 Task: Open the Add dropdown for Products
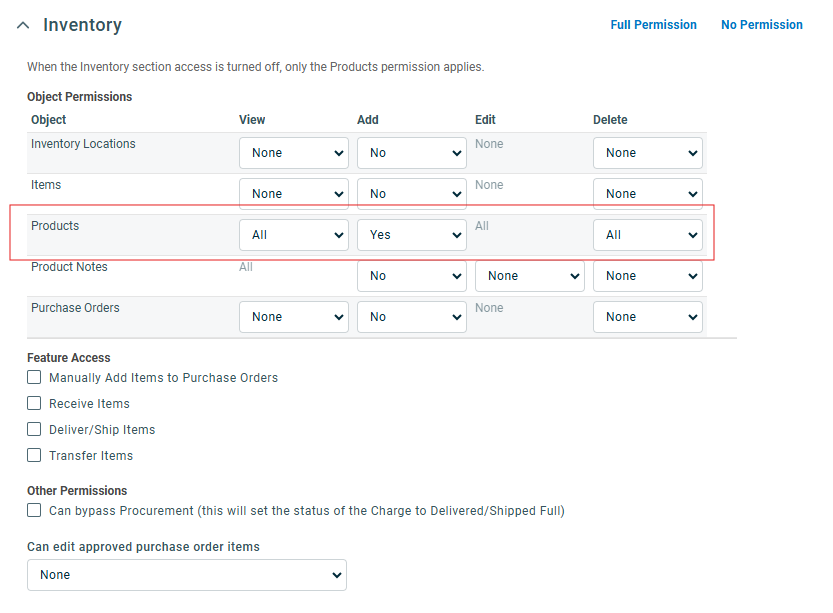411,234
